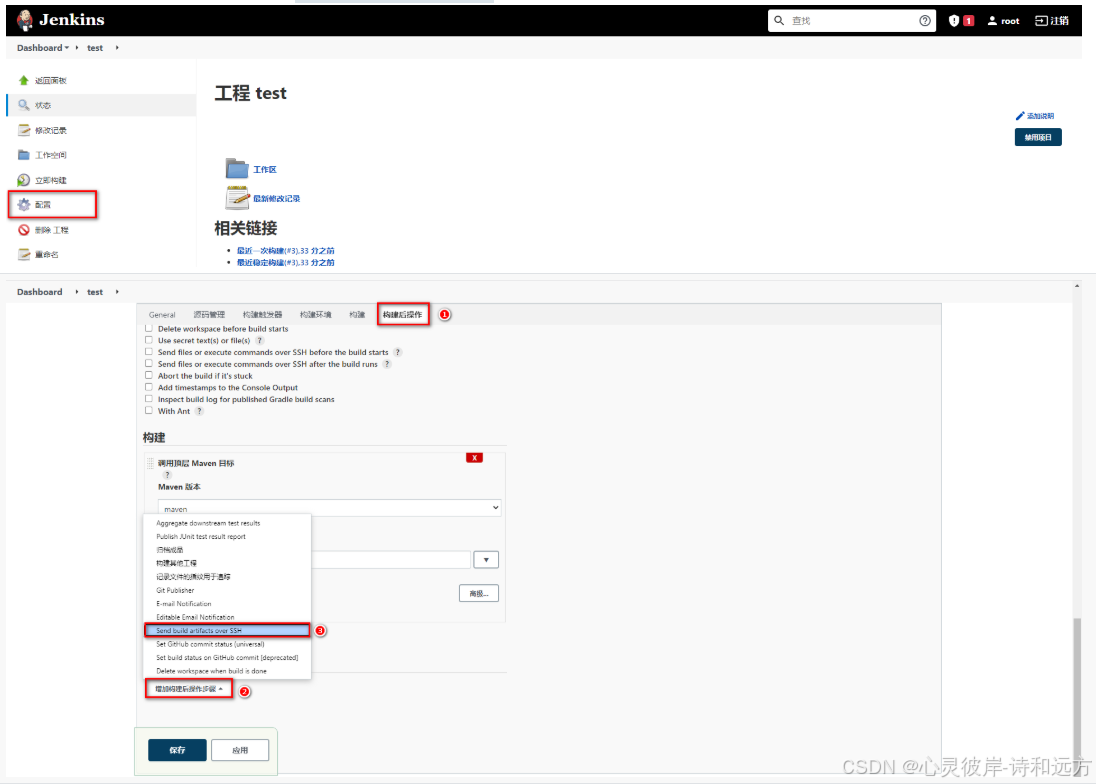Image resolution: width=1096 pixels, height=784 pixels.
Task: Focus the 查找 search input field
Action: [852, 21]
